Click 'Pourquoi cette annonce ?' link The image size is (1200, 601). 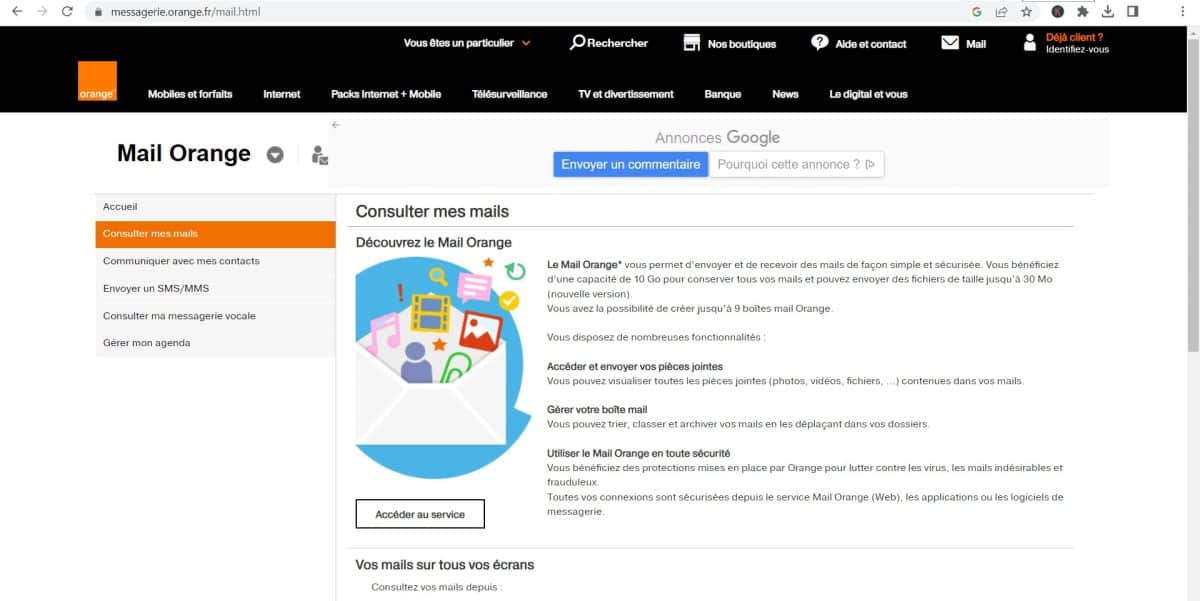point(796,164)
